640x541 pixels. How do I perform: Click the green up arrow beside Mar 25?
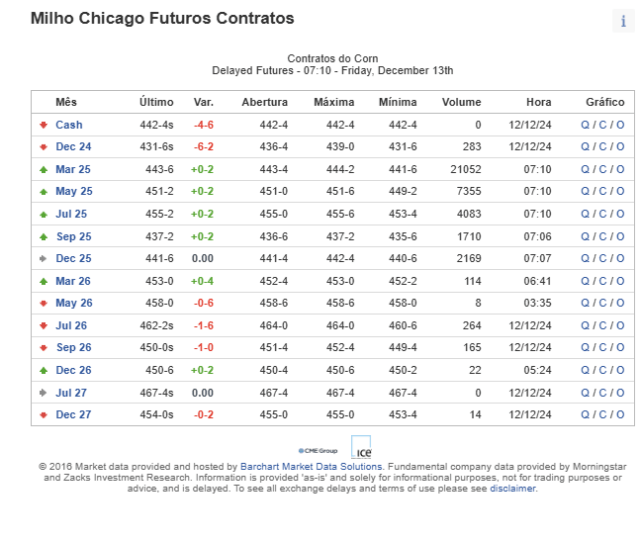click(x=43, y=169)
